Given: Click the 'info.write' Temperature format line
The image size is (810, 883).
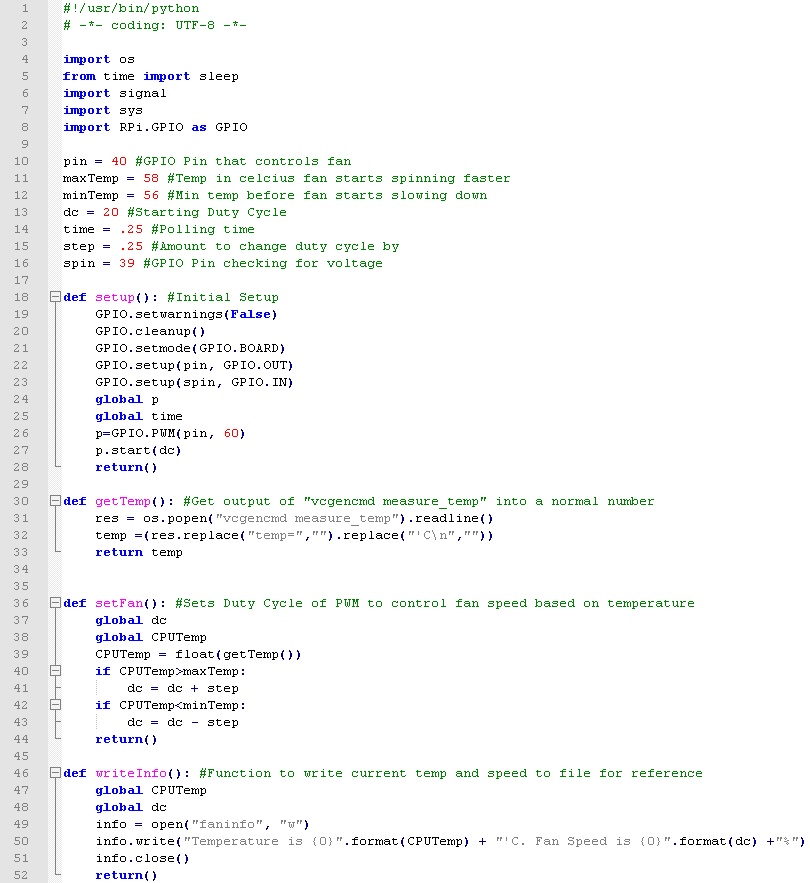Looking at the screenshot, I should [x=450, y=841].
